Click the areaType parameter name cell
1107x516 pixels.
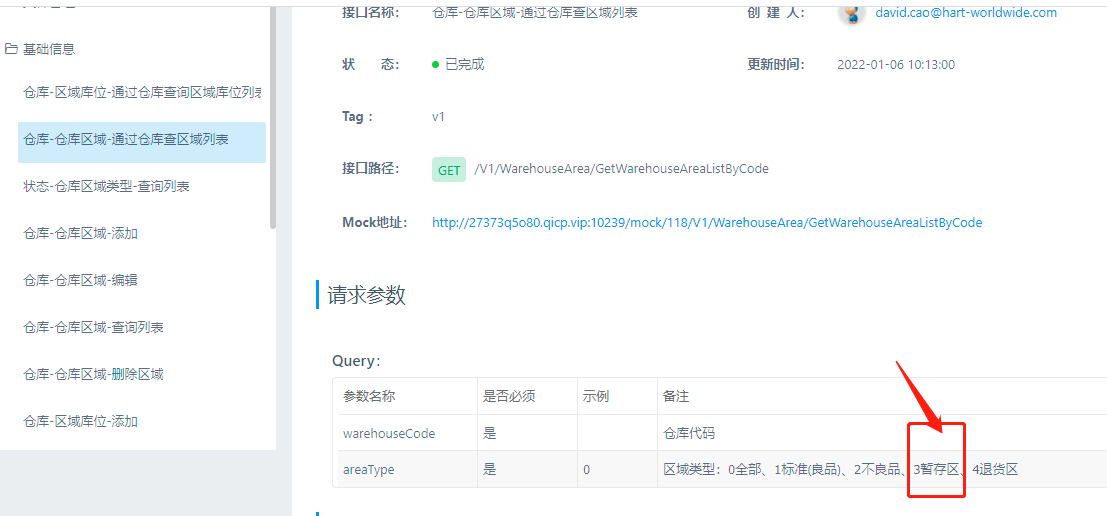click(368, 470)
